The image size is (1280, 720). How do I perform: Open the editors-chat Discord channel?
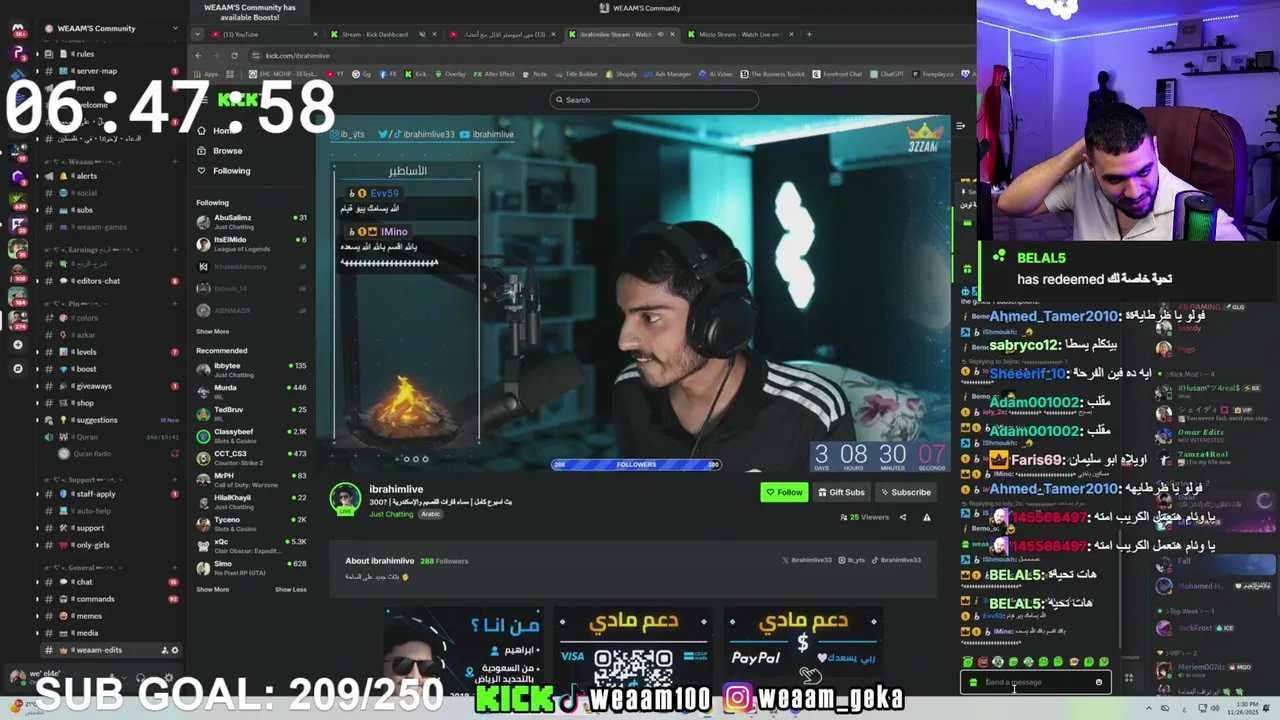point(110,281)
